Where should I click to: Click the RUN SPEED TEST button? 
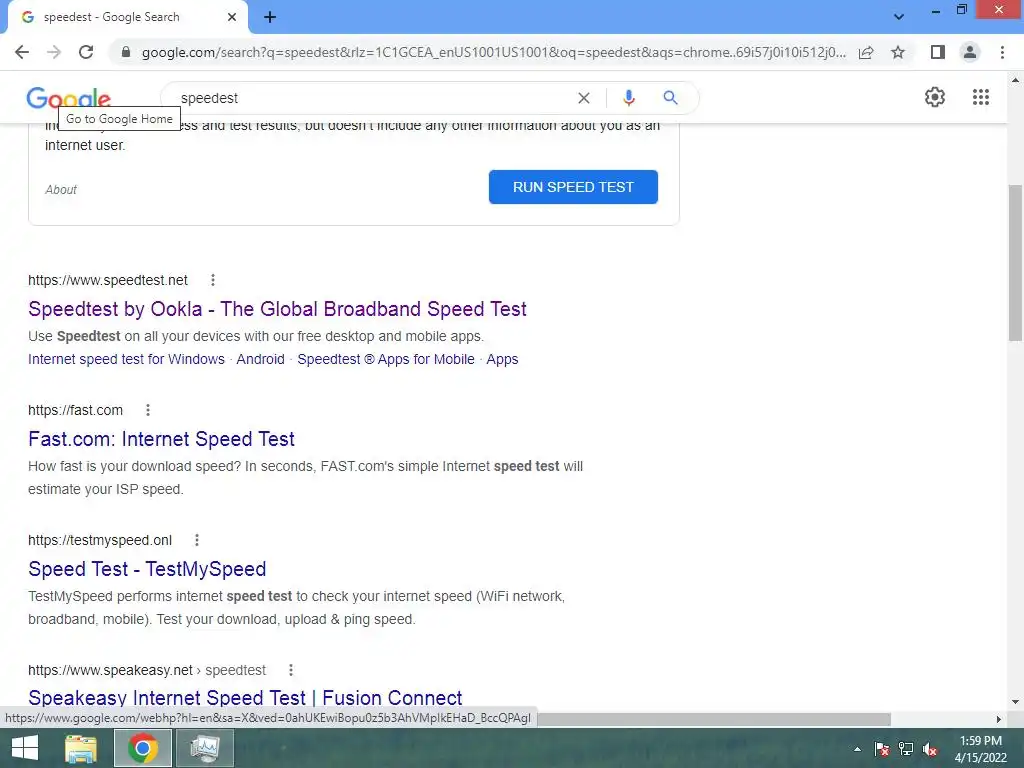573,187
